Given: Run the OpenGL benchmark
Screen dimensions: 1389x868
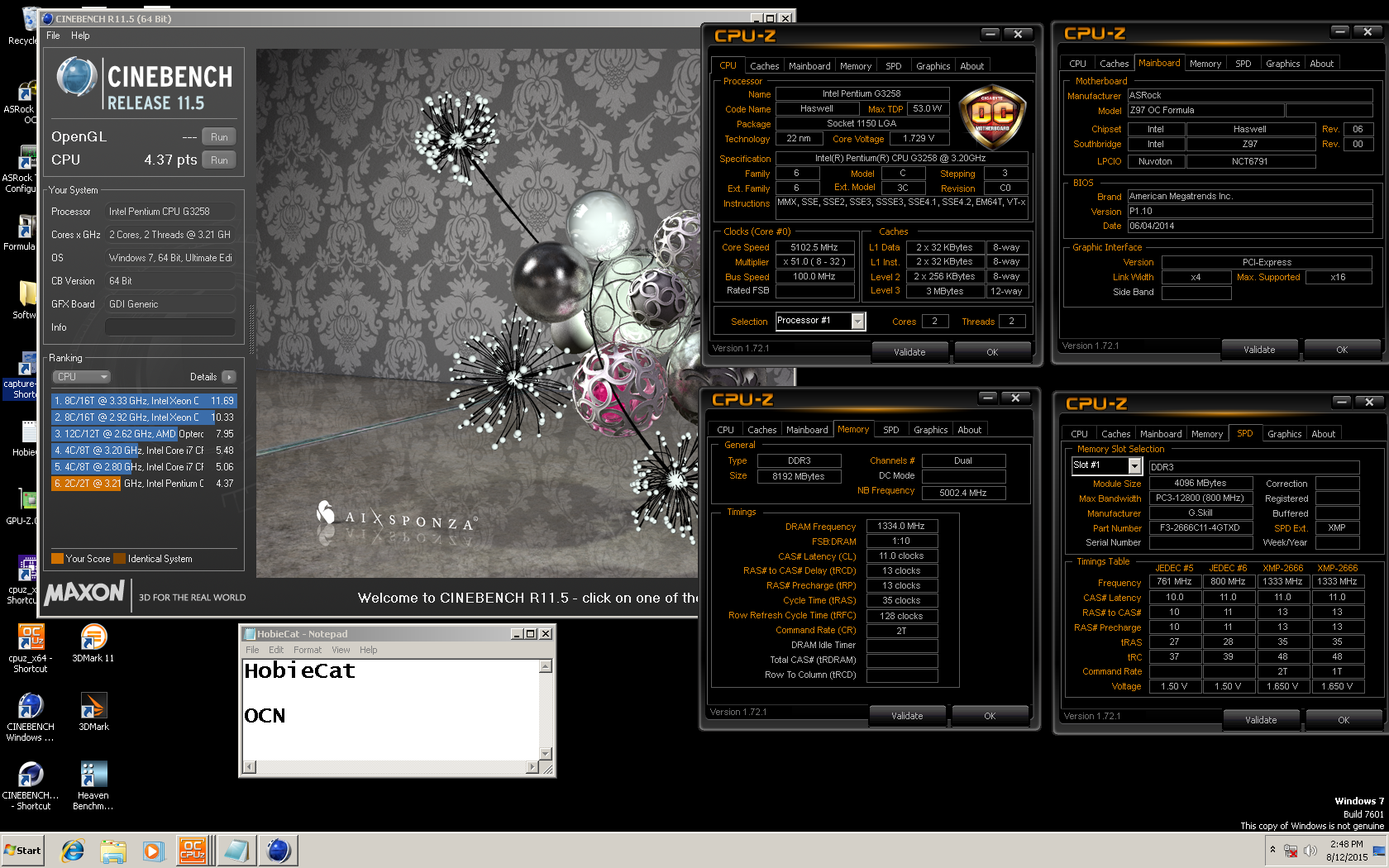Looking at the screenshot, I should [219, 137].
